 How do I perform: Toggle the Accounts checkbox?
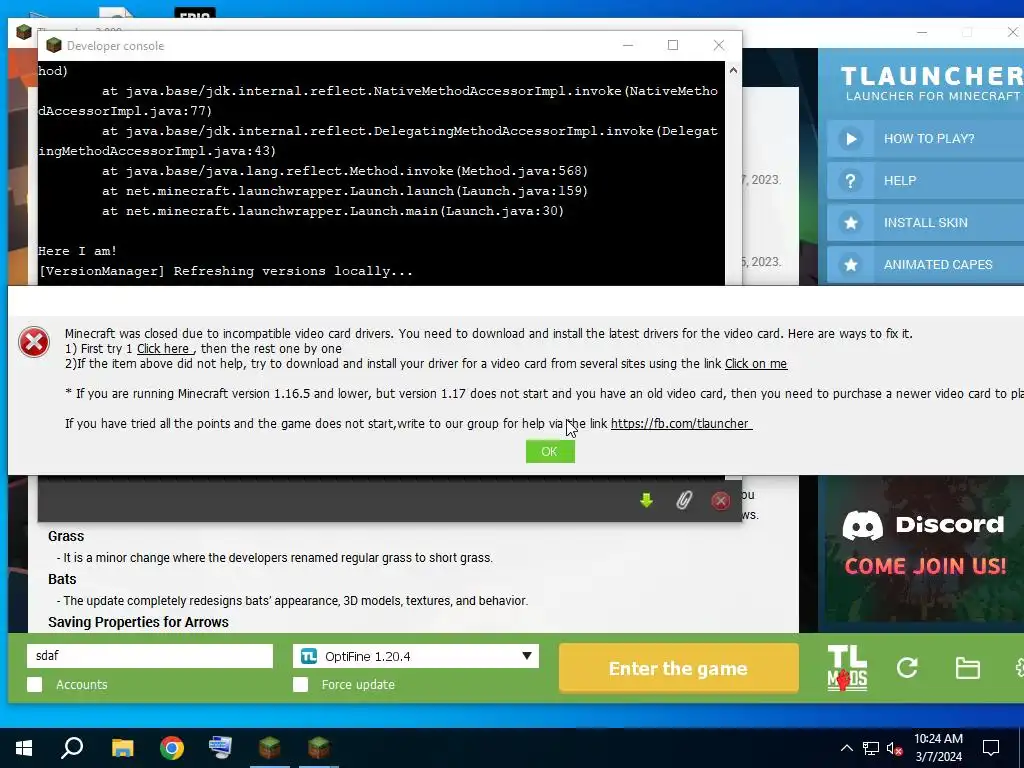pos(35,684)
